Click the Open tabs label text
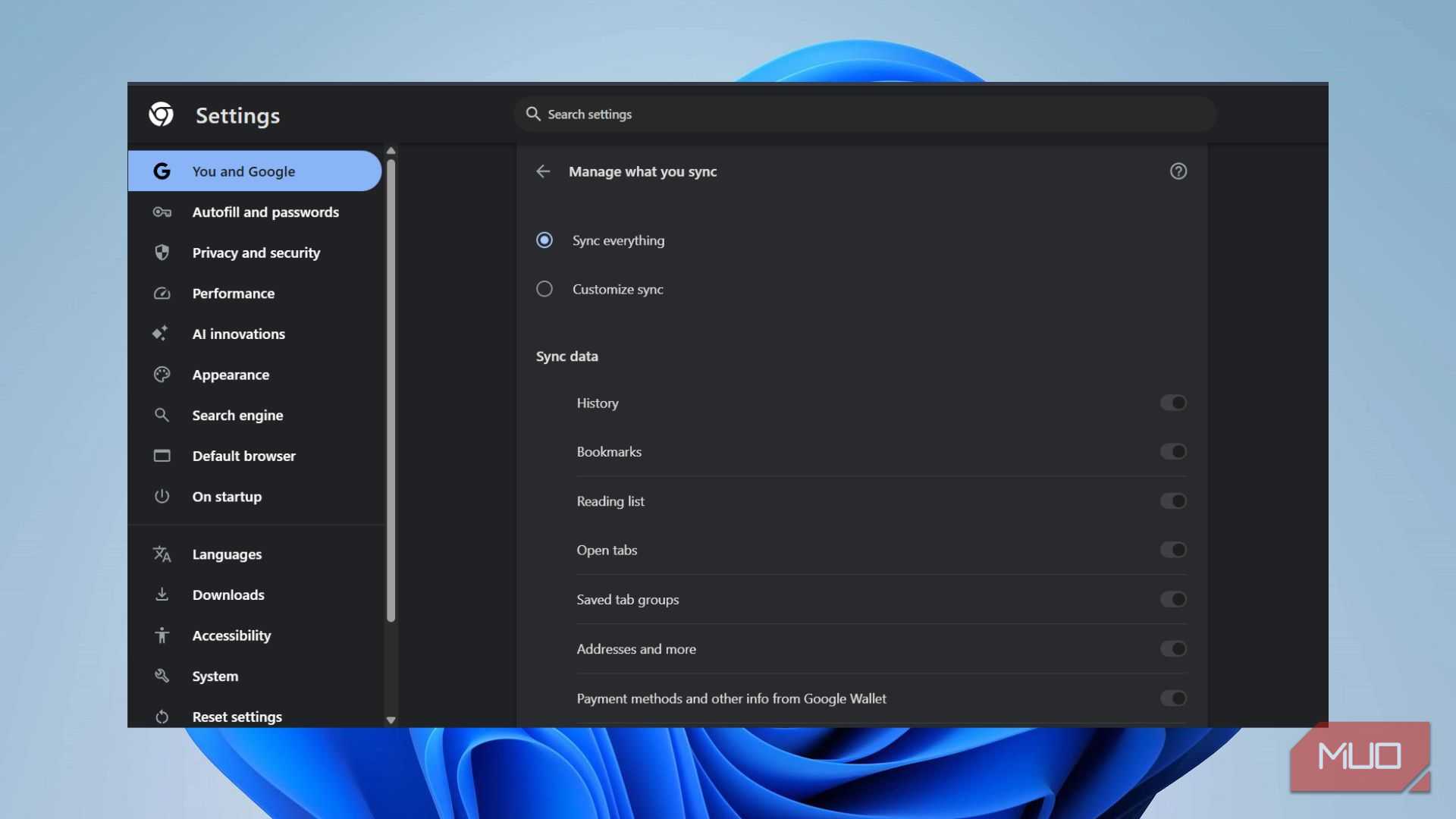Image resolution: width=1456 pixels, height=819 pixels. click(607, 551)
